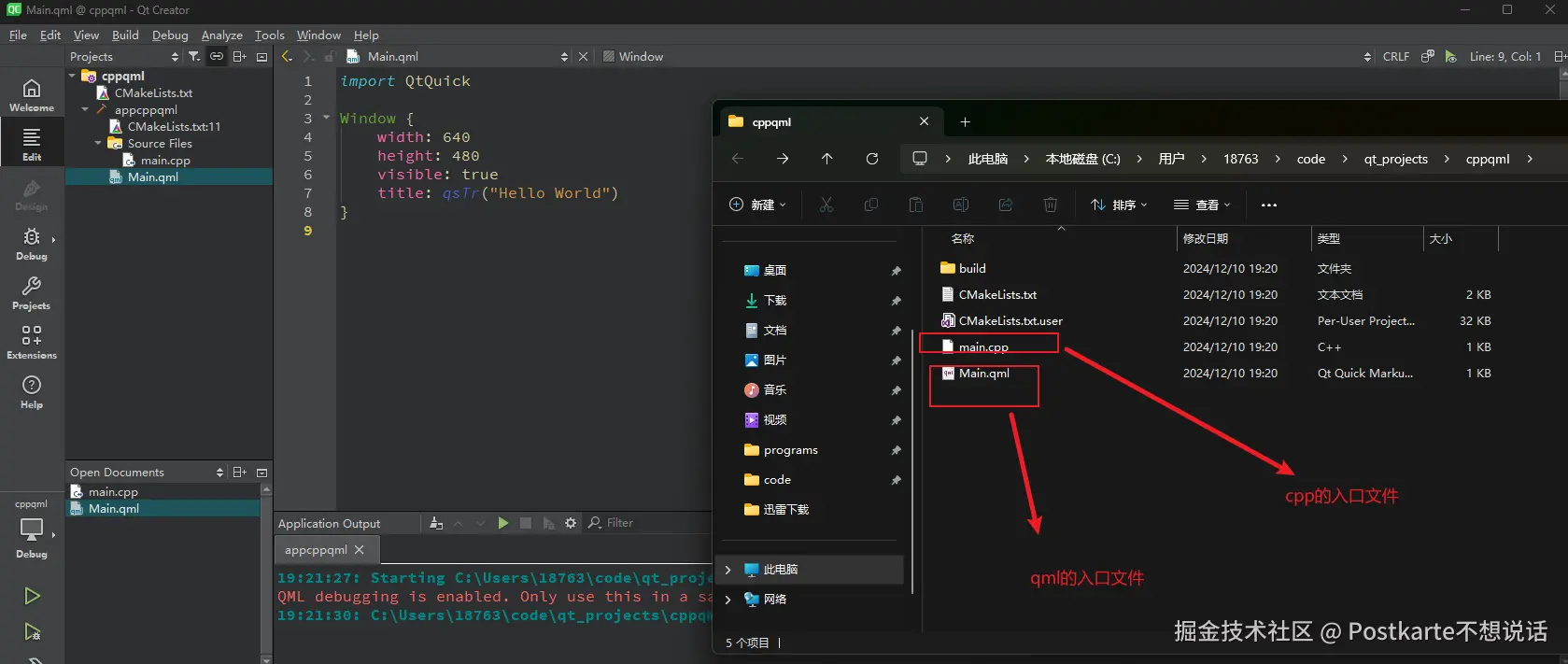This screenshot has height=664, width=1568.
Task: Collapse the cppqml project tree node
Action: (x=73, y=76)
